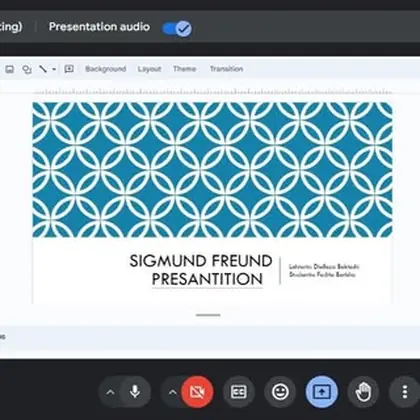Select the Shape tool icon
The height and width of the screenshot is (420, 420).
tap(27, 69)
